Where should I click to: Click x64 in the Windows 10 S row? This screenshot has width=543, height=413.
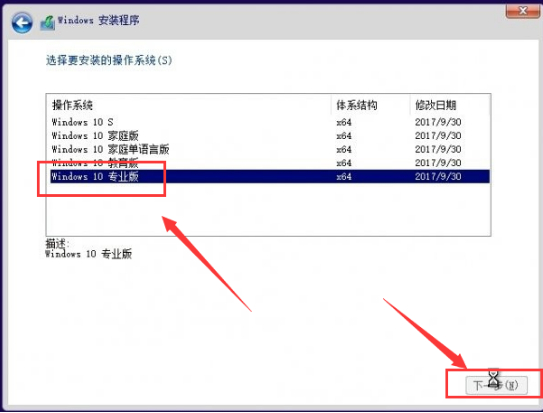pos(344,122)
